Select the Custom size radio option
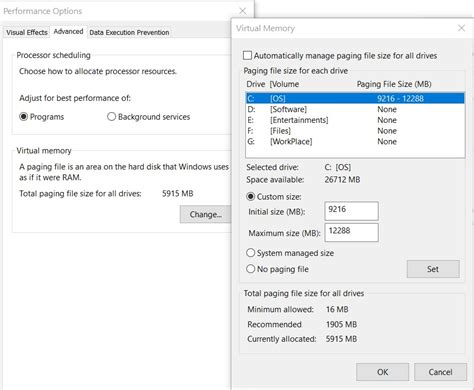Image resolution: width=474 pixels, height=390 pixels. pos(251,197)
